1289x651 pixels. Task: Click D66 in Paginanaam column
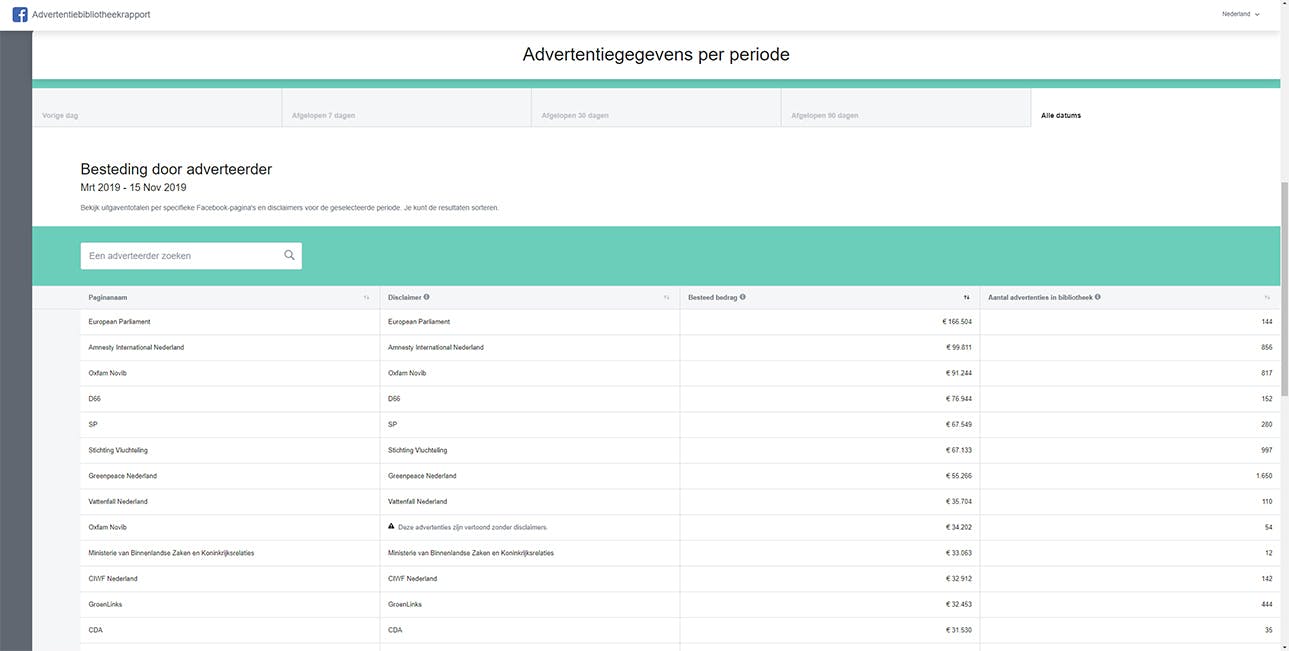(x=94, y=398)
